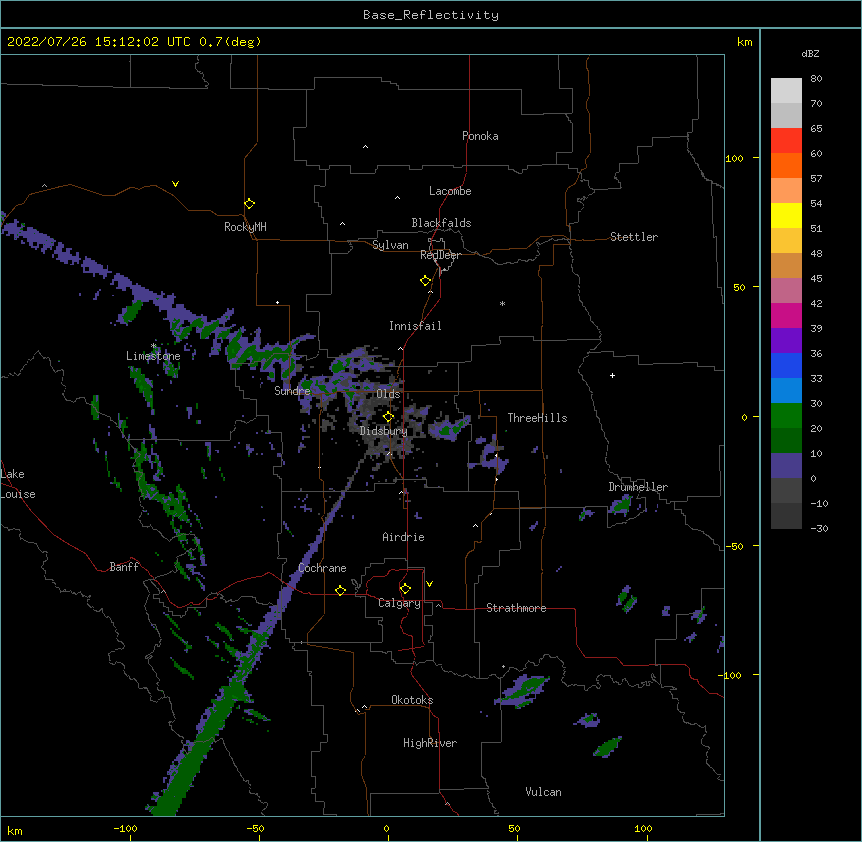
Task: Click the yellow diamond marker beneath the Olds label
Action: pyautogui.click(x=388, y=417)
